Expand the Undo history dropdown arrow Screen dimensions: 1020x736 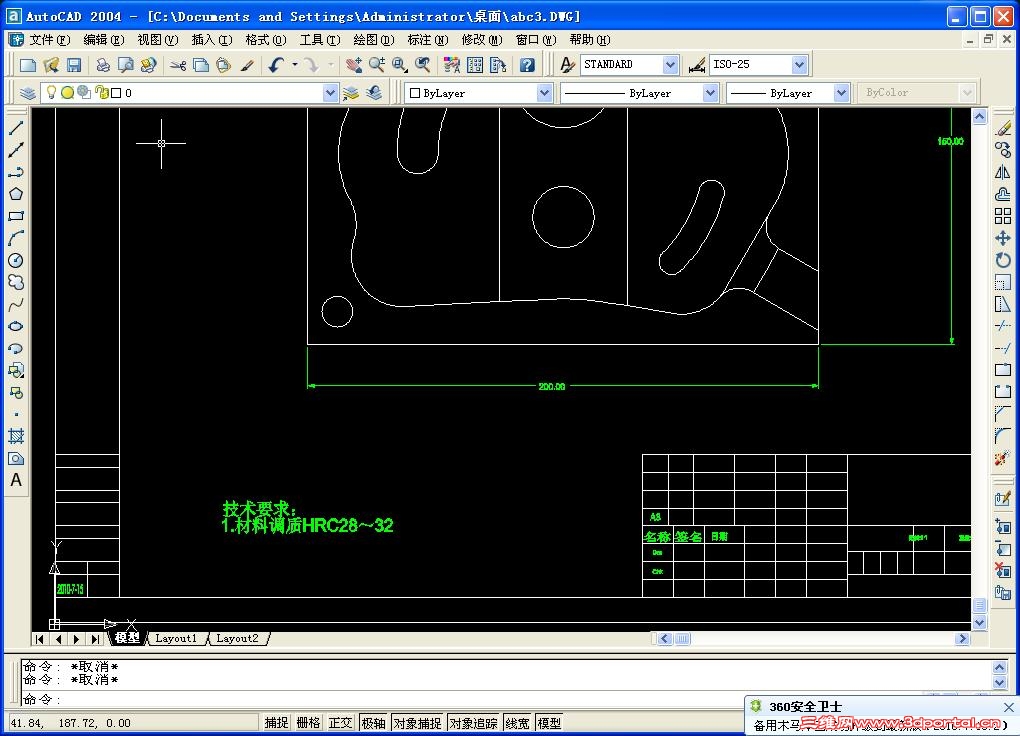pyautogui.click(x=295, y=64)
